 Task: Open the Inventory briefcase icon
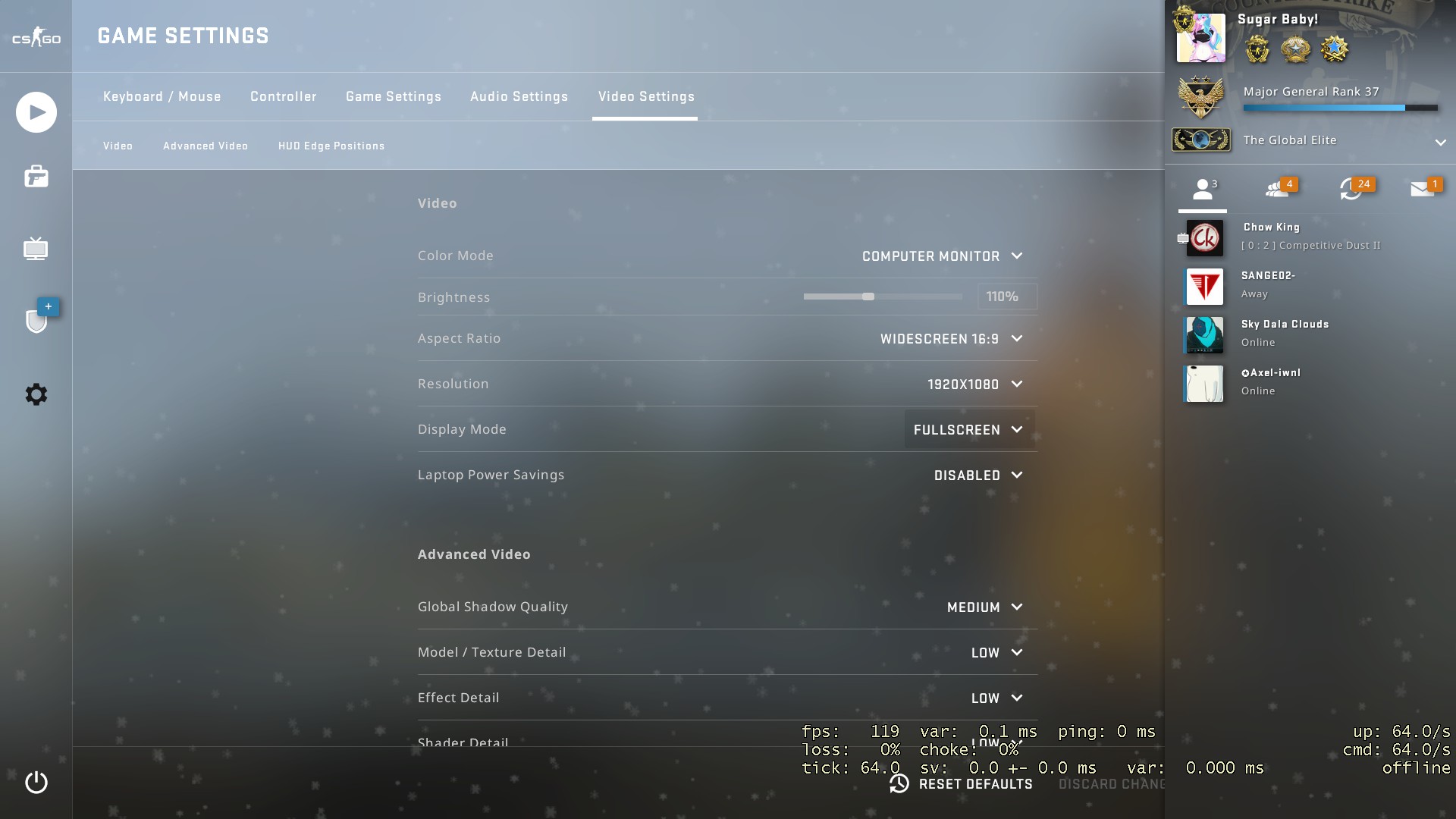tap(36, 177)
